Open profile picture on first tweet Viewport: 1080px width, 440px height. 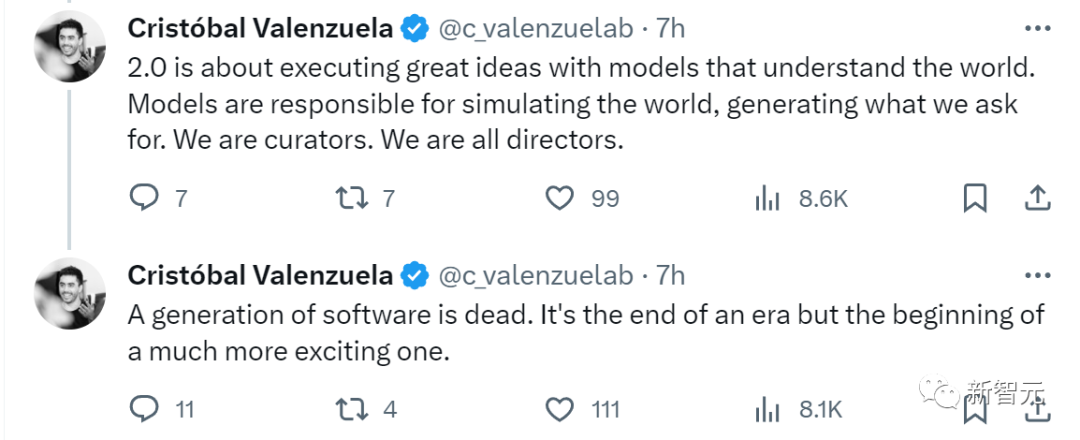pyautogui.click(x=69, y=50)
